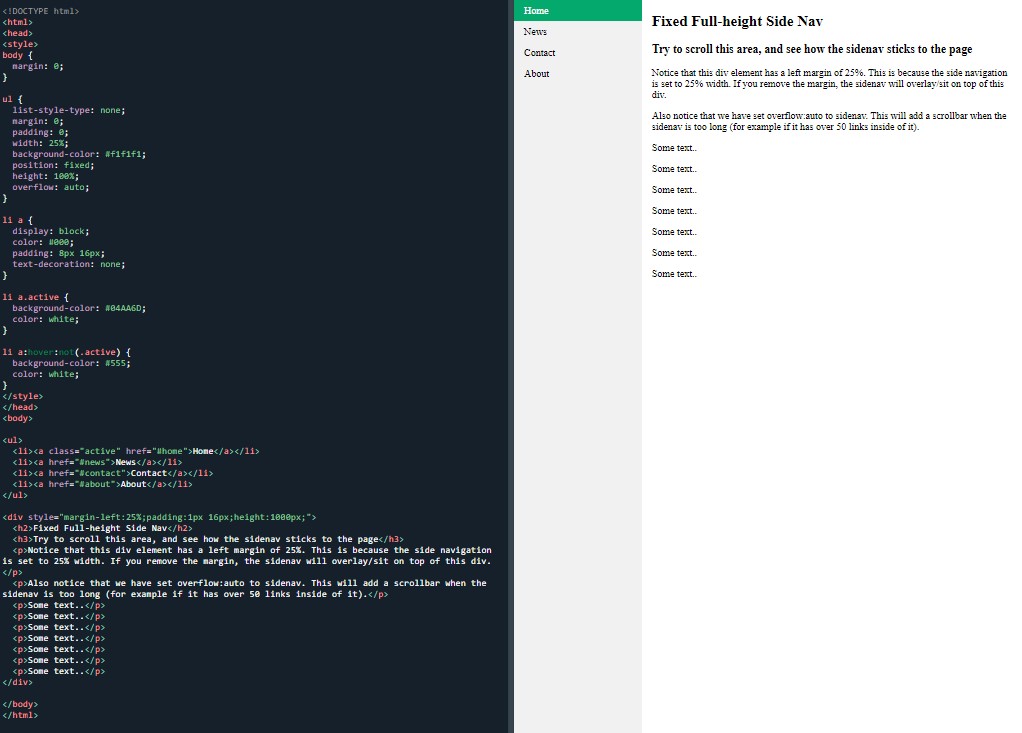The image size is (1022, 733).
Task: Click the "Try to scroll this area" subheading
Action: pyautogui.click(x=811, y=49)
